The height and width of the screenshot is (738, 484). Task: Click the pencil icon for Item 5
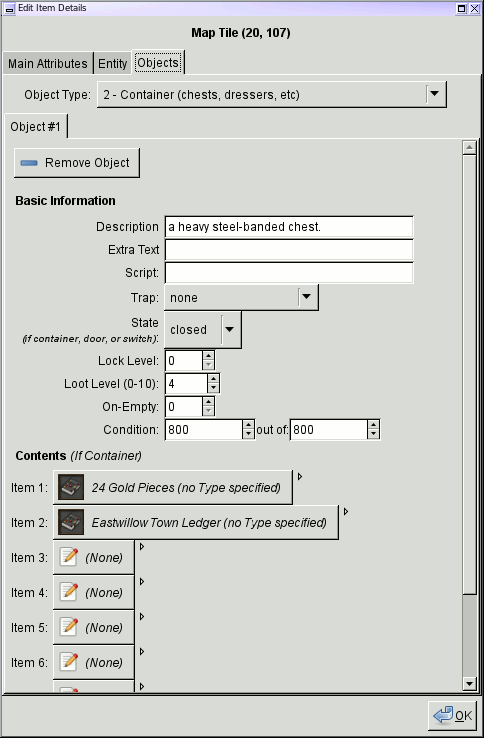(69, 626)
